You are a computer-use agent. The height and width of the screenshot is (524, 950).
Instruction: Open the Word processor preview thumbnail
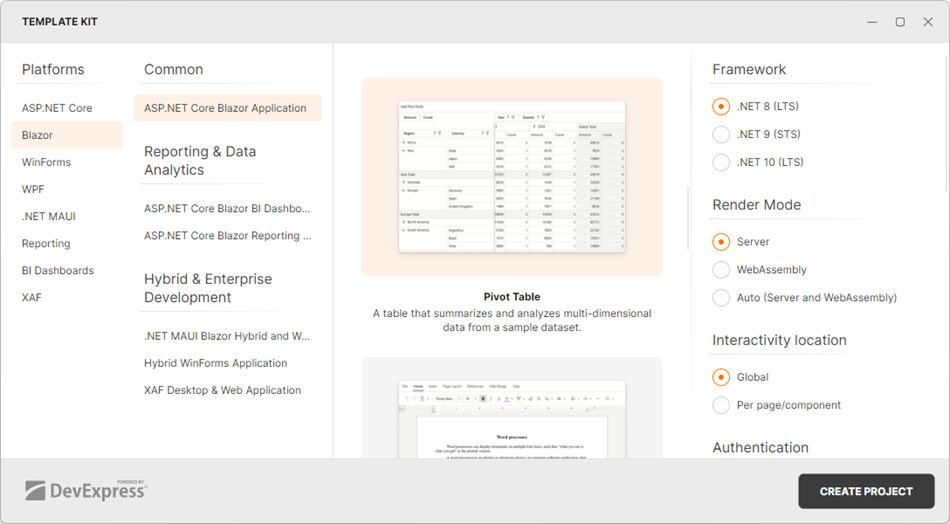point(512,408)
